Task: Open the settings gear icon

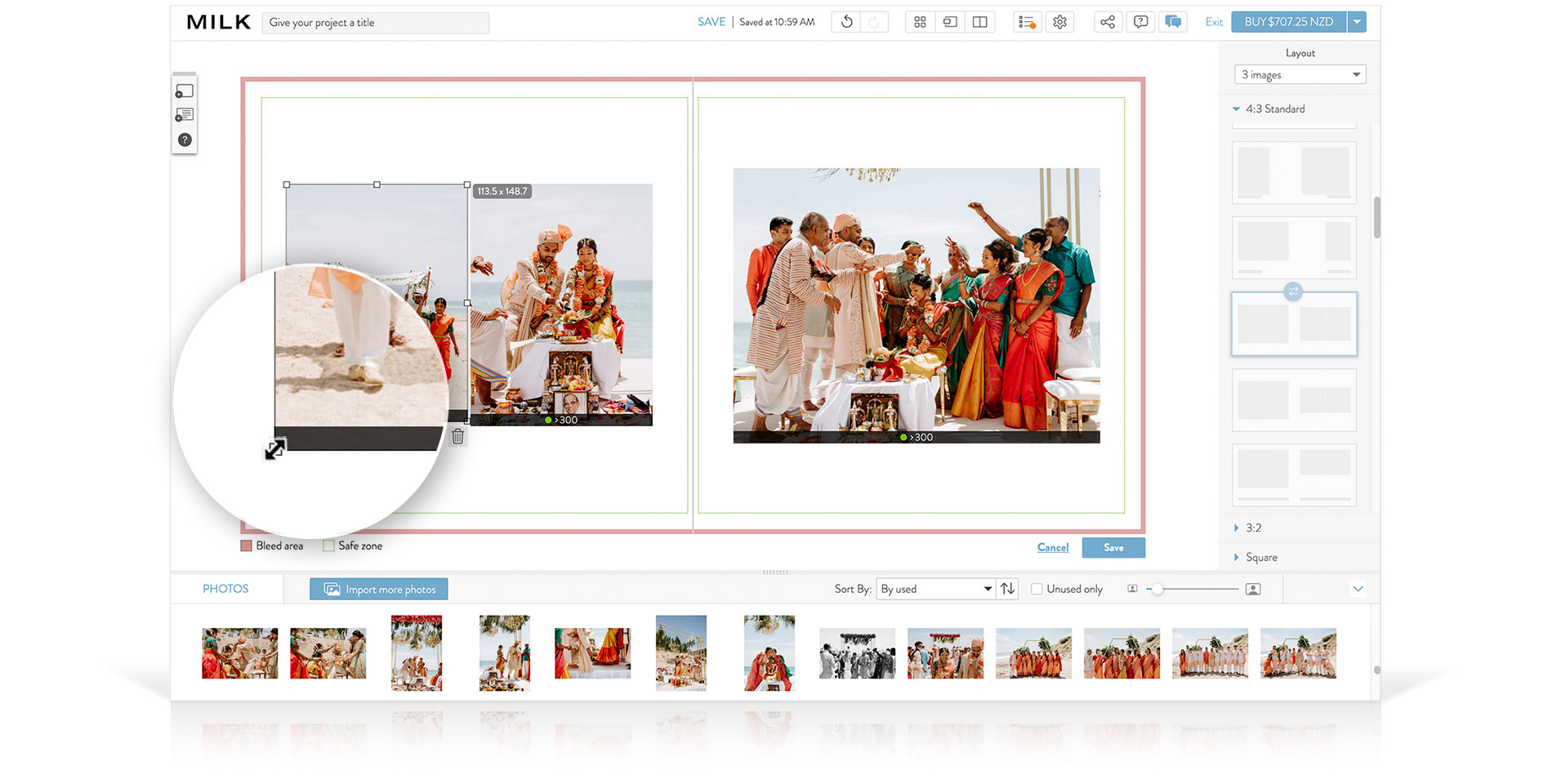Action: pyautogui.click(x=1059, y=22)
